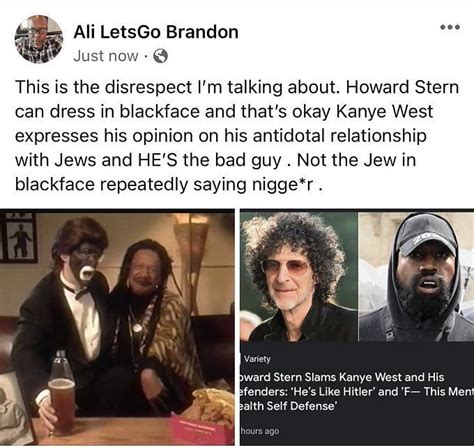Open the right attached article screenshot
Screen dimensions: 474x448
coord(357,328)
